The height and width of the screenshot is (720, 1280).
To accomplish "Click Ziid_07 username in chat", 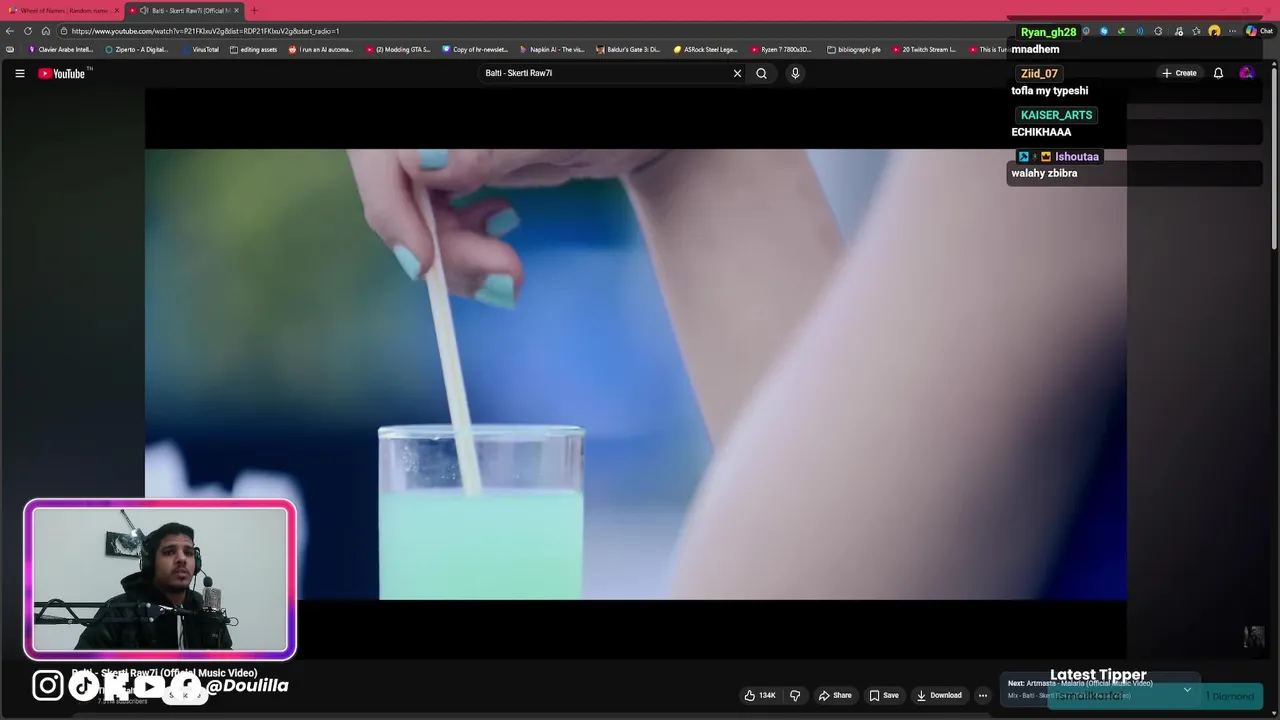I will [x=1039, y=73].
